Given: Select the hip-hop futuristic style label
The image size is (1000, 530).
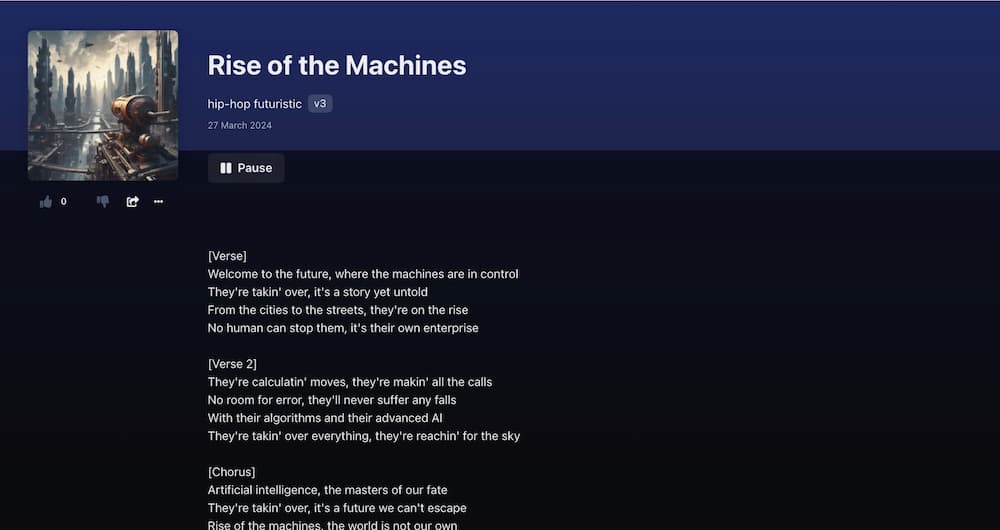Looking at the screenshot, I should coord(254,104).
